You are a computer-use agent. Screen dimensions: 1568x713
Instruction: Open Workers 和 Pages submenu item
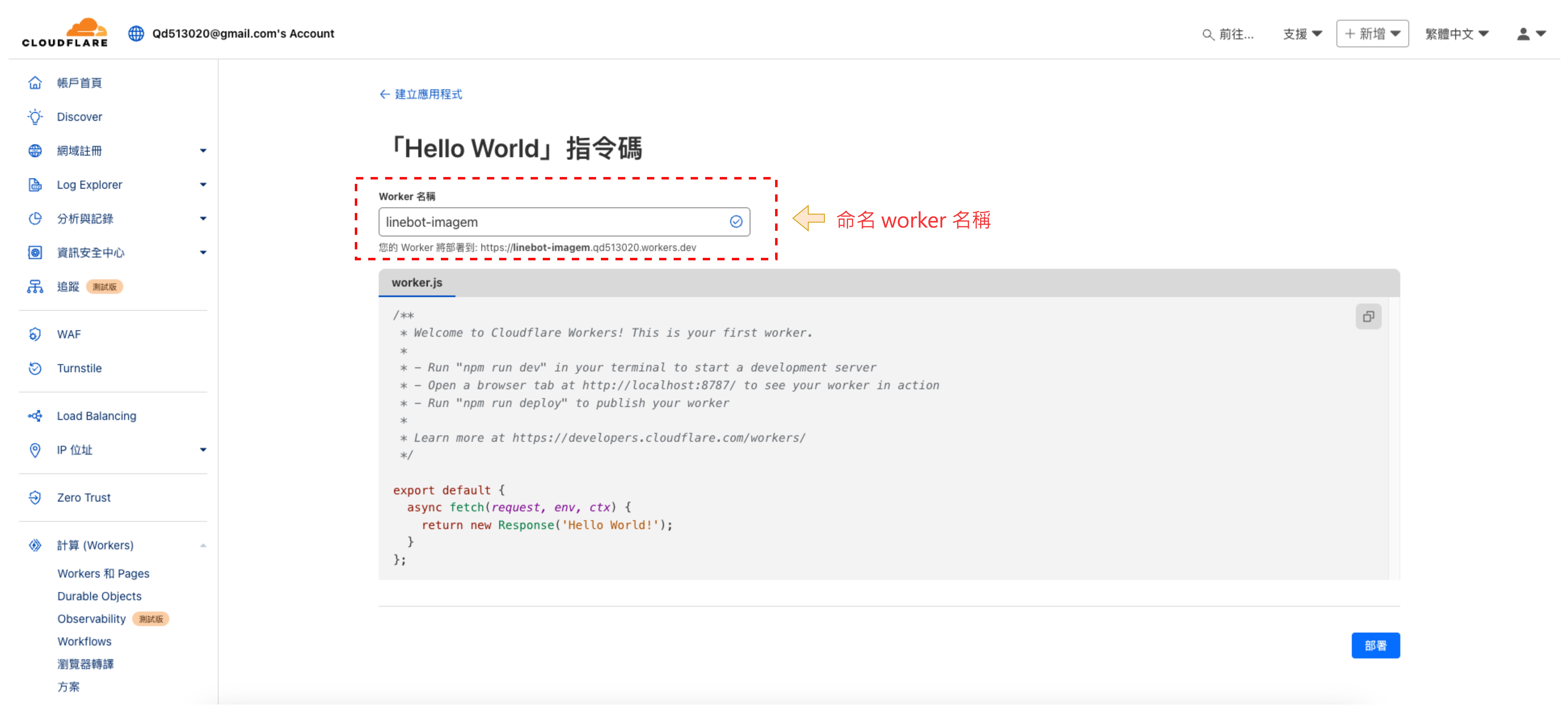pos(103,574)
